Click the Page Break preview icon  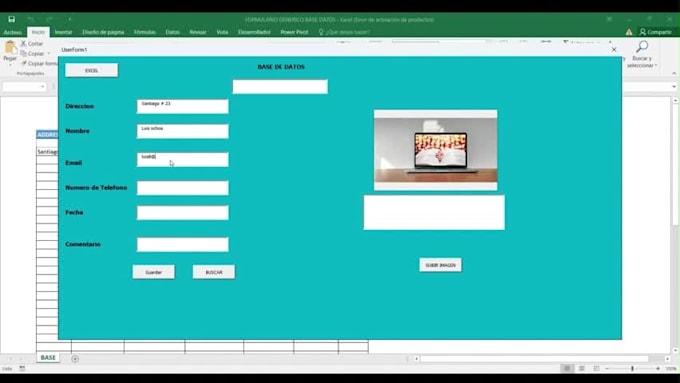pos(596,368)
